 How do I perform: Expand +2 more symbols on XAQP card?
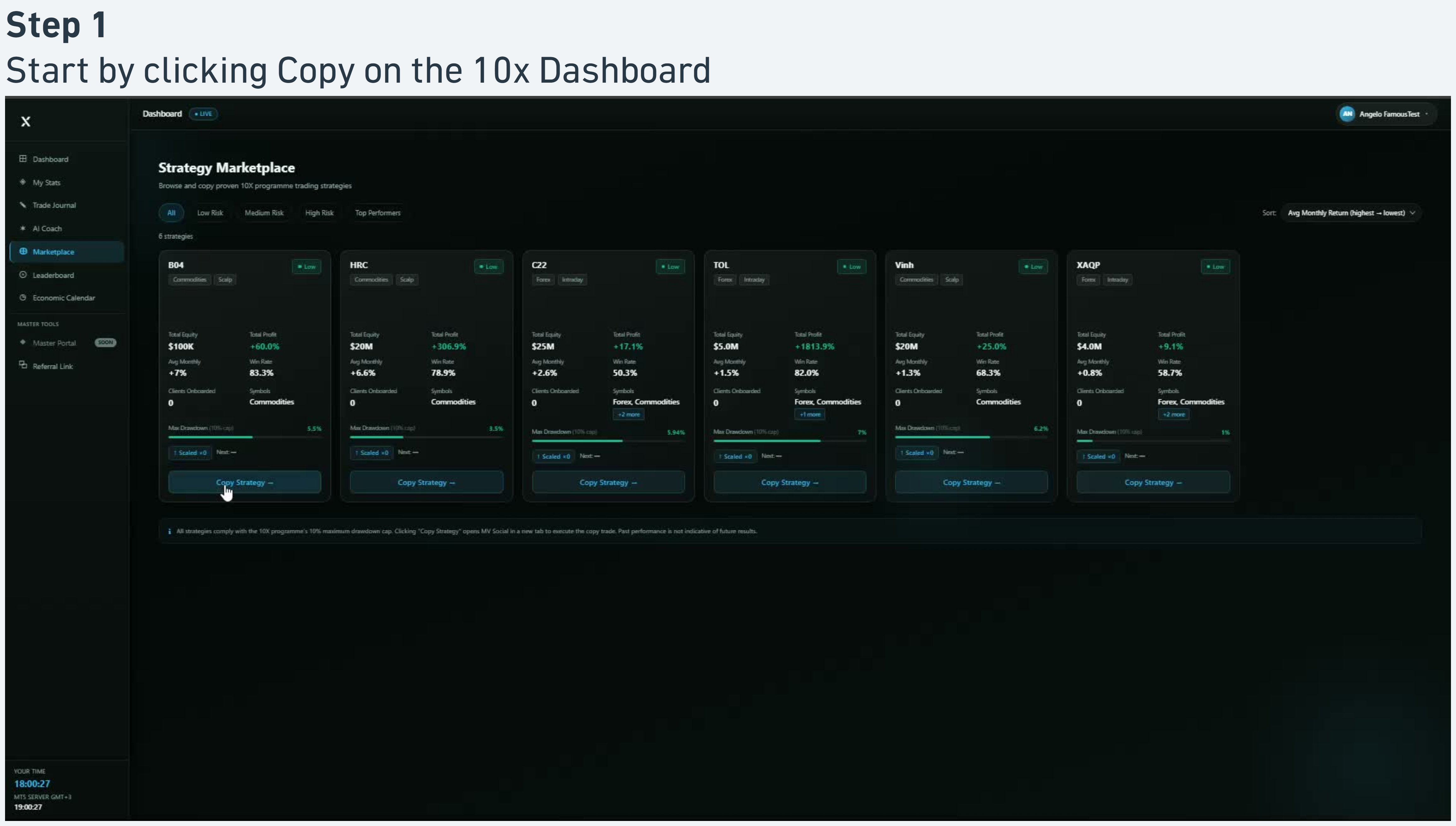(1174, 415)
